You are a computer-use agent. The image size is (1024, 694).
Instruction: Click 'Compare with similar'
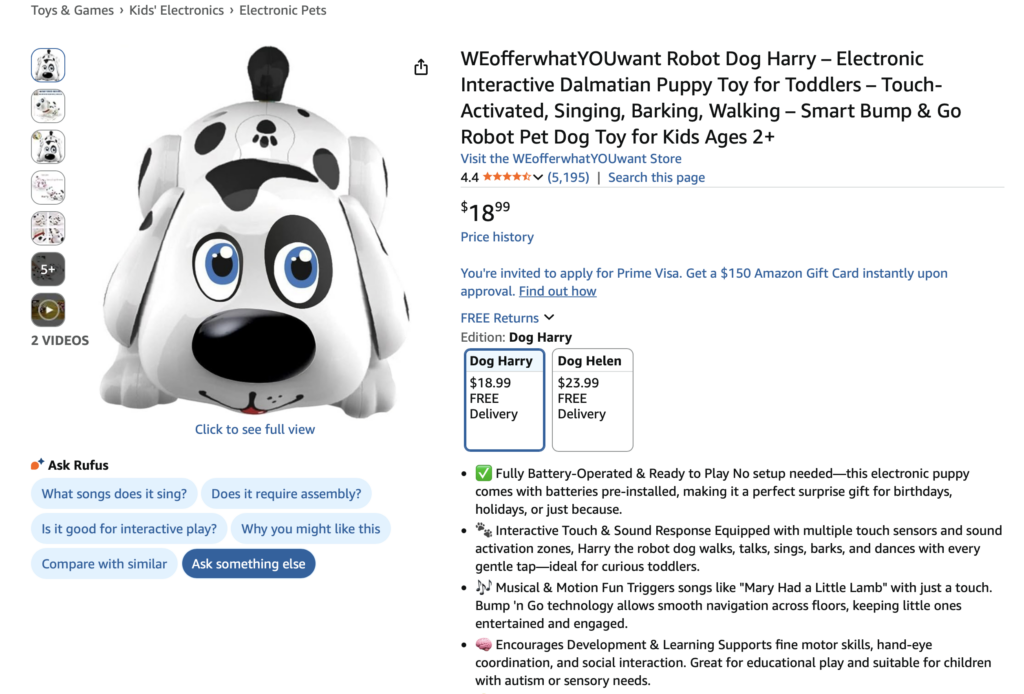tap(104, 563)
